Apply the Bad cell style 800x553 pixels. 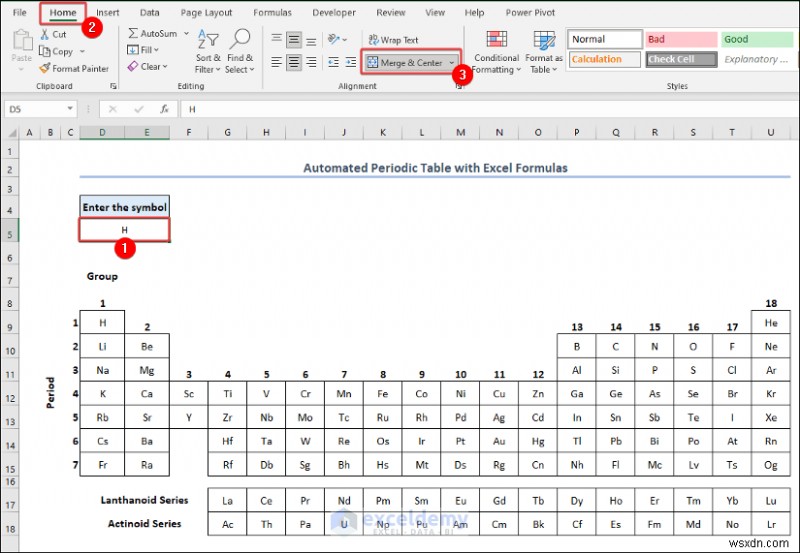[x=681, y=39]
